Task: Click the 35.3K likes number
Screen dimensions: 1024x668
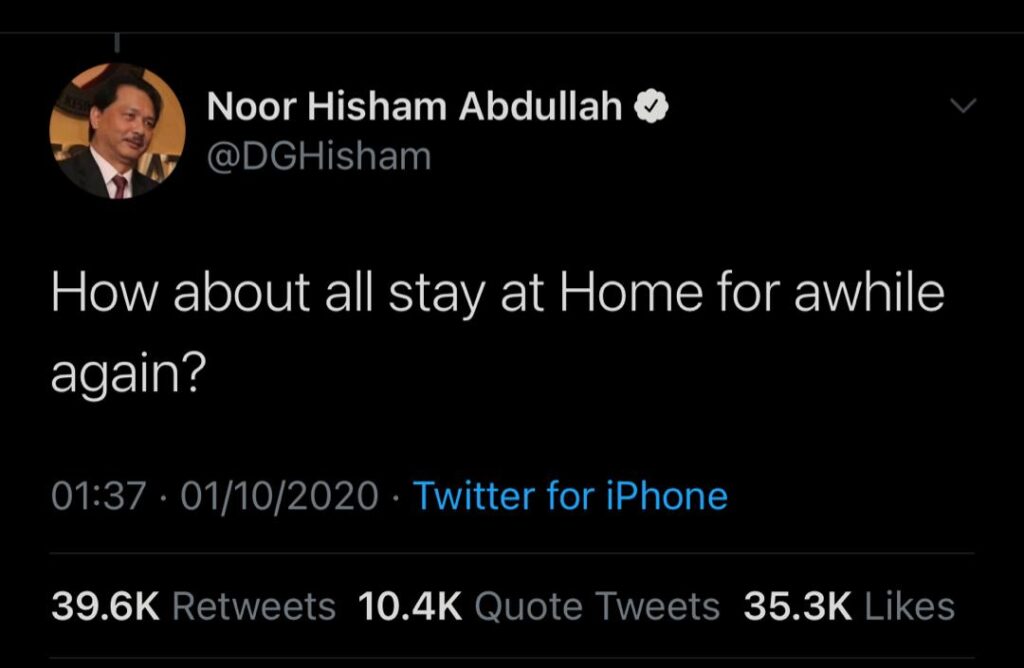Action: (x=798, y=606)
